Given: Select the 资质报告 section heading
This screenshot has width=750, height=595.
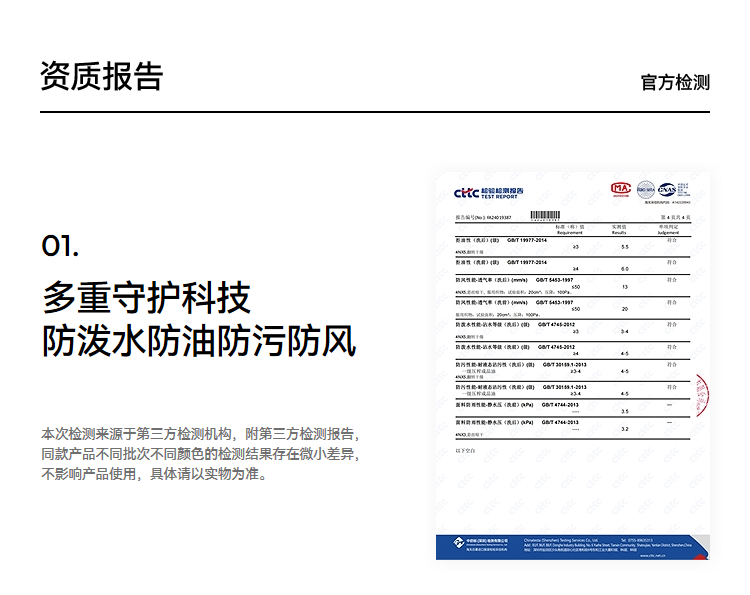Looking at the screenshot, I should coord(101,76).
